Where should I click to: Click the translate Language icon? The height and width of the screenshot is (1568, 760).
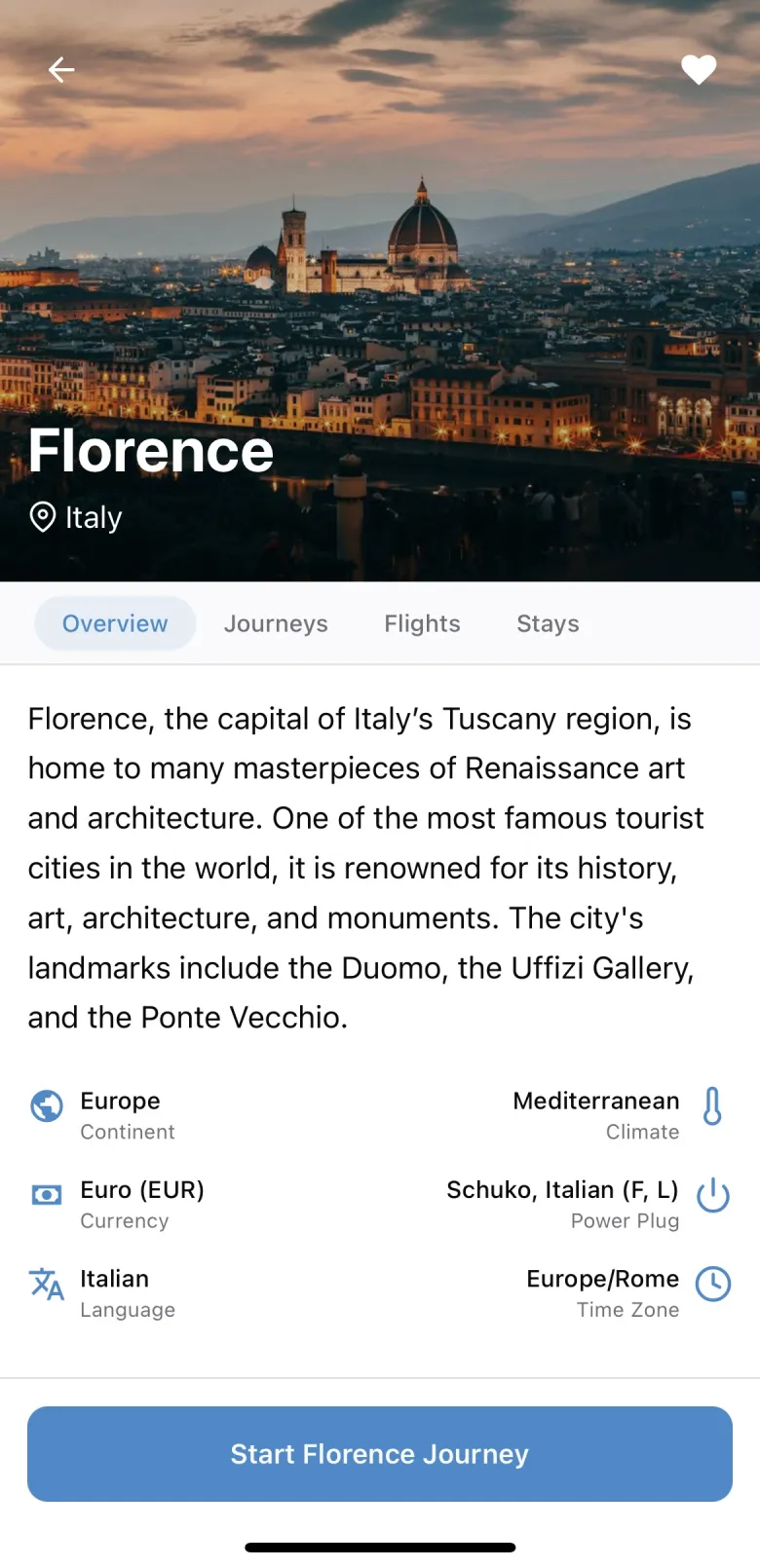click(x=47, y=1284)
